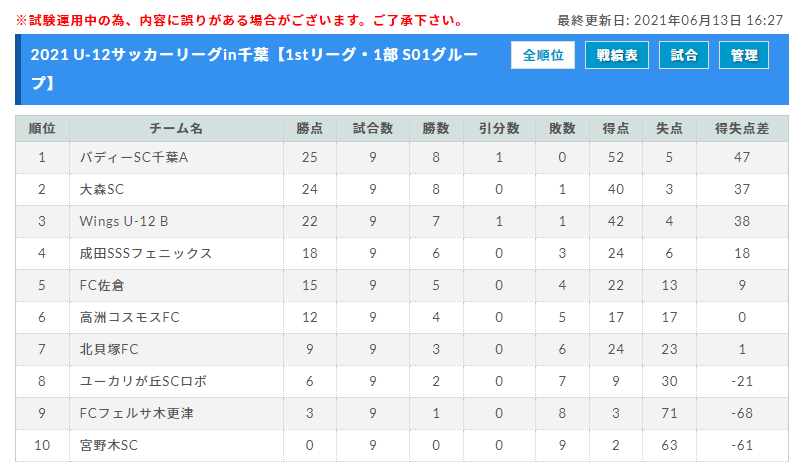Click the チーム名 column header
The height and width of the screenshot is (475, 802).
(x=176, y=128)
